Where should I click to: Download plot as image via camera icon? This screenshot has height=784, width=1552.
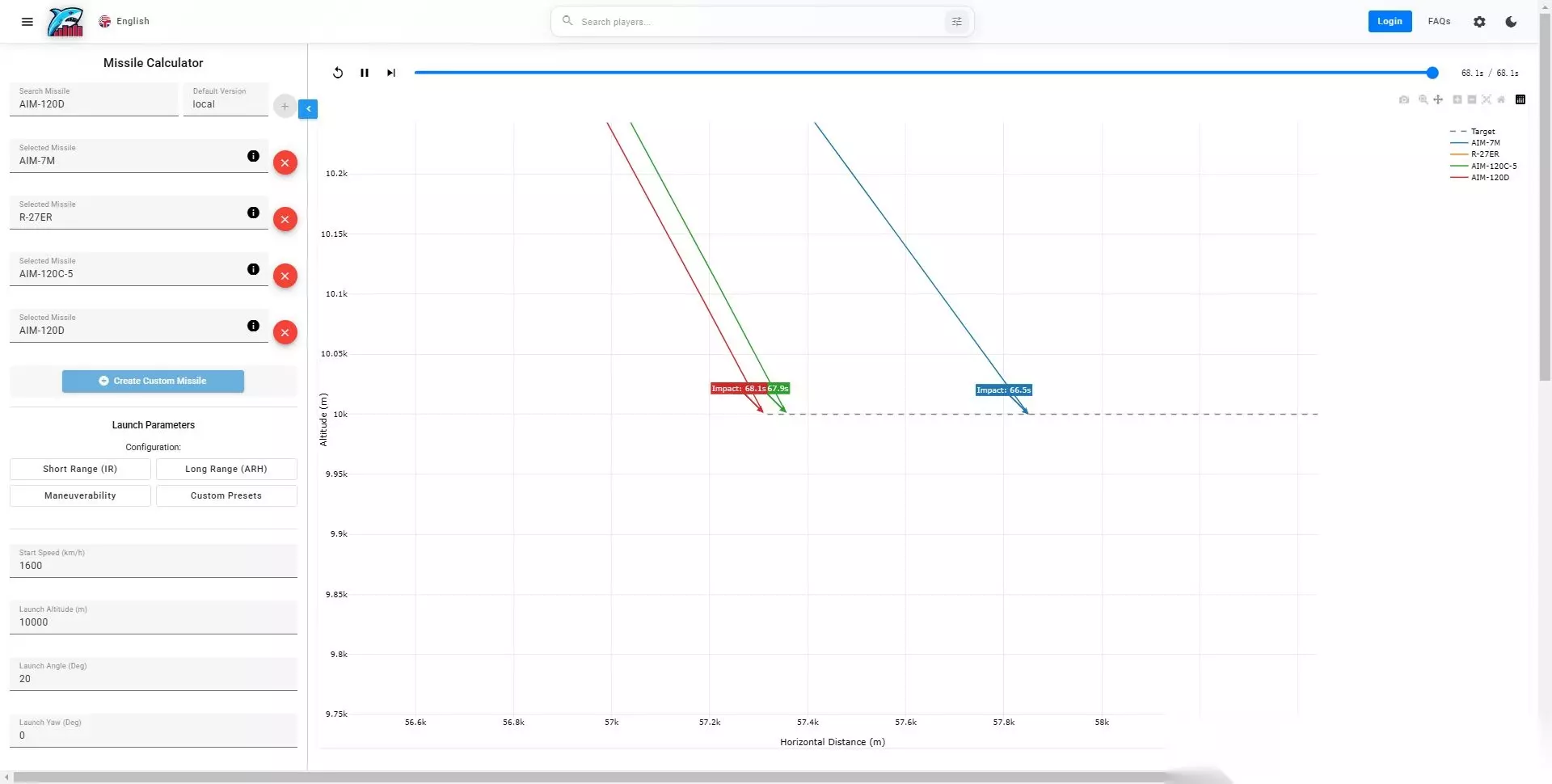coord(1404,99)
